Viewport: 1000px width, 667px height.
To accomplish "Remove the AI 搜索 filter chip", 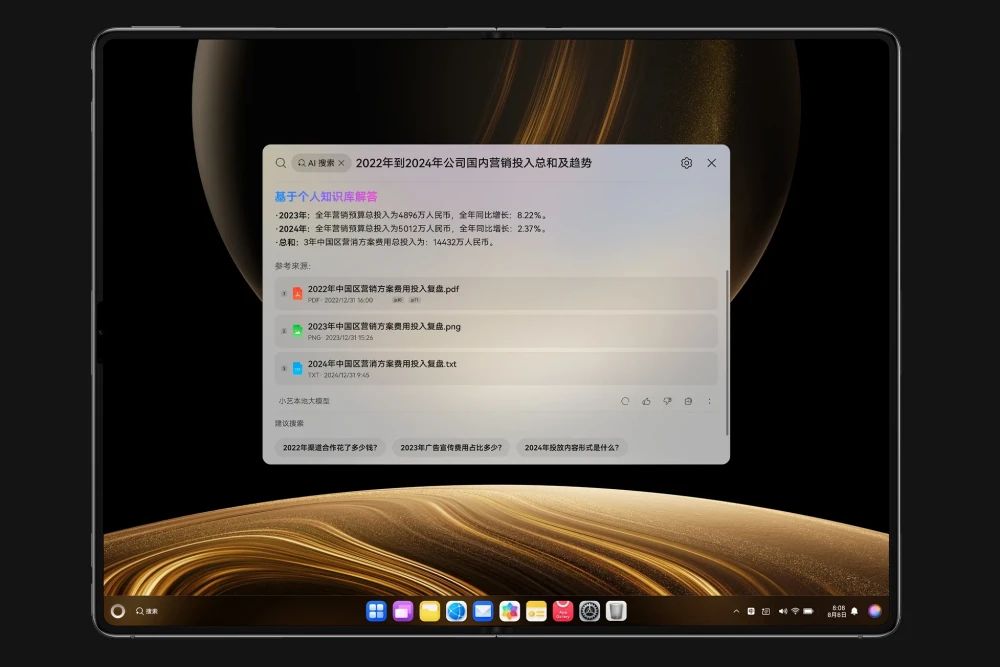I will [x=341, y=163].
